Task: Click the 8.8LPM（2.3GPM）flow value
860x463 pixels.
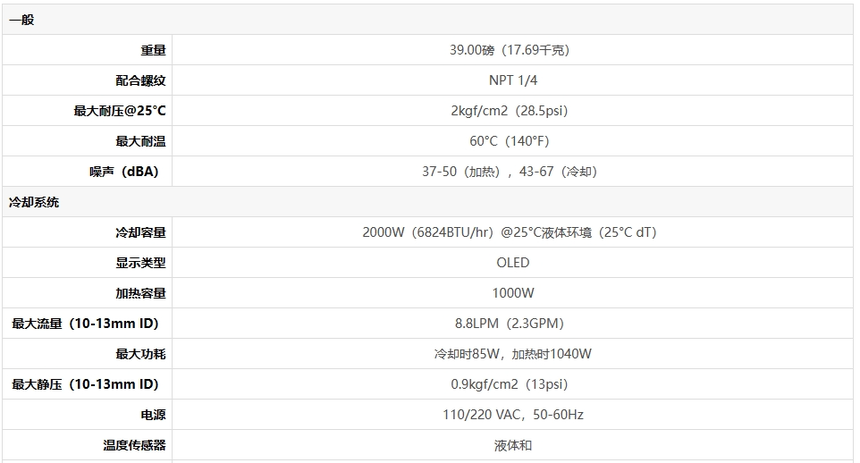Action: [512, 324]
